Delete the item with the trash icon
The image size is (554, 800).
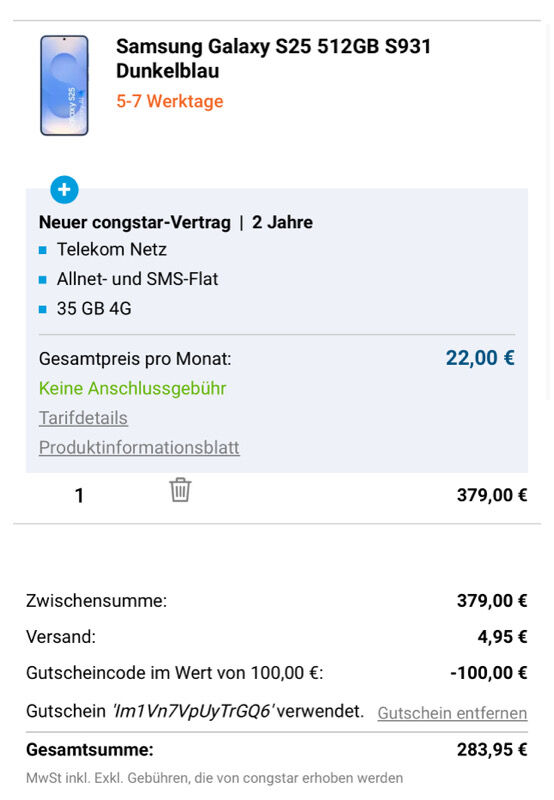pos(180,490)
